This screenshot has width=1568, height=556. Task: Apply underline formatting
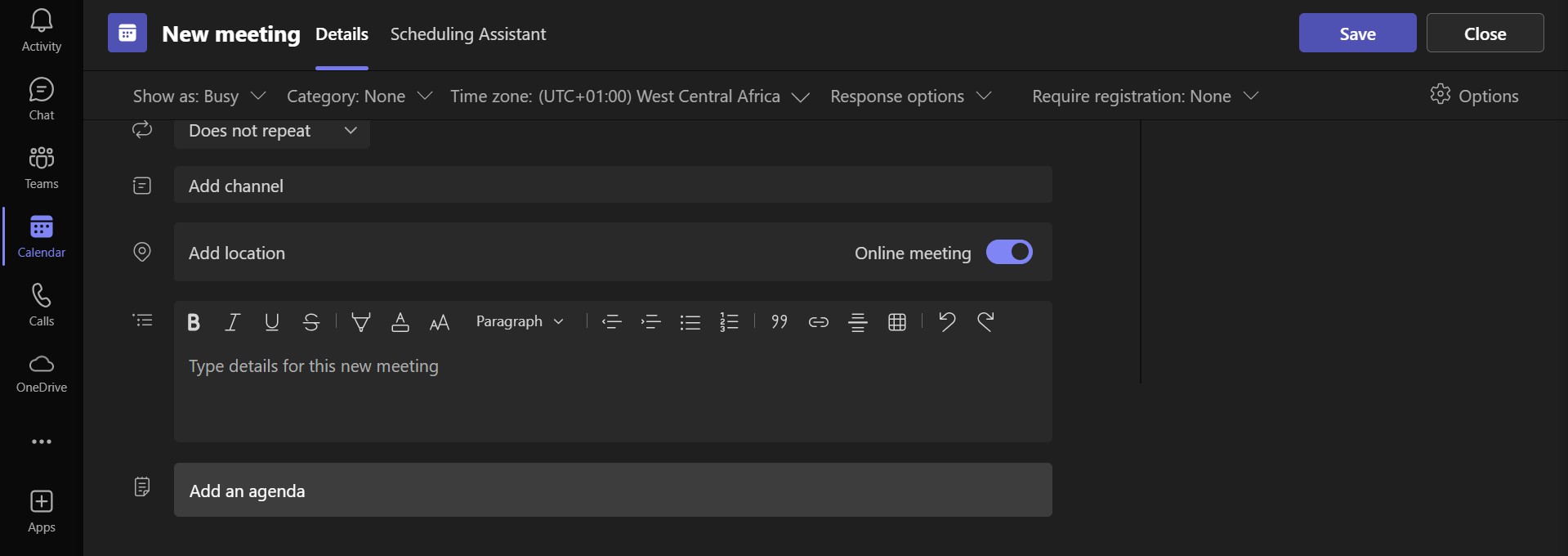(272, 322)
